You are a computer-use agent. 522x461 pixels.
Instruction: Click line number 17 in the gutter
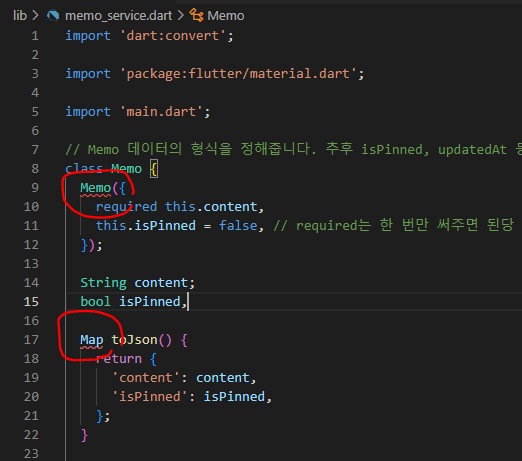[x=31, y=340]
